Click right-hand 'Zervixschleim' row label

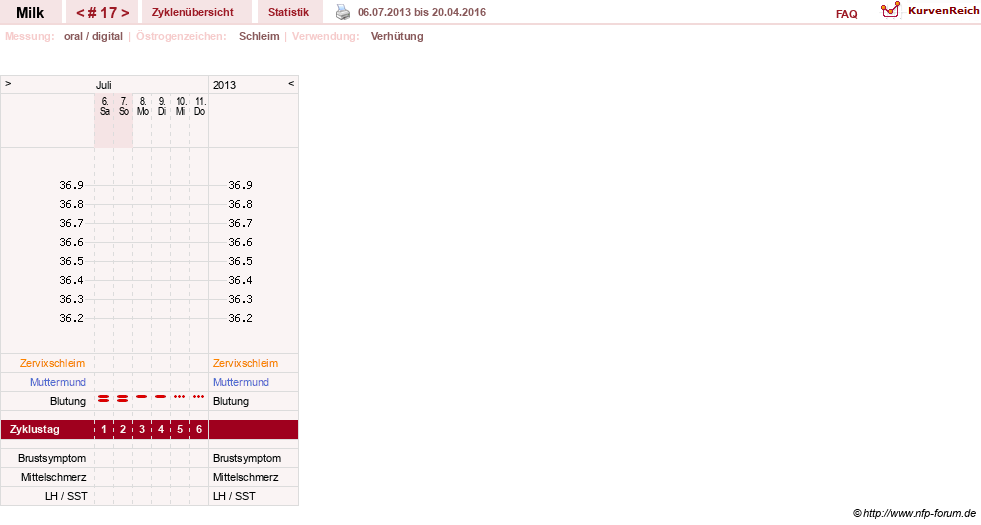[x=245, y=364]
